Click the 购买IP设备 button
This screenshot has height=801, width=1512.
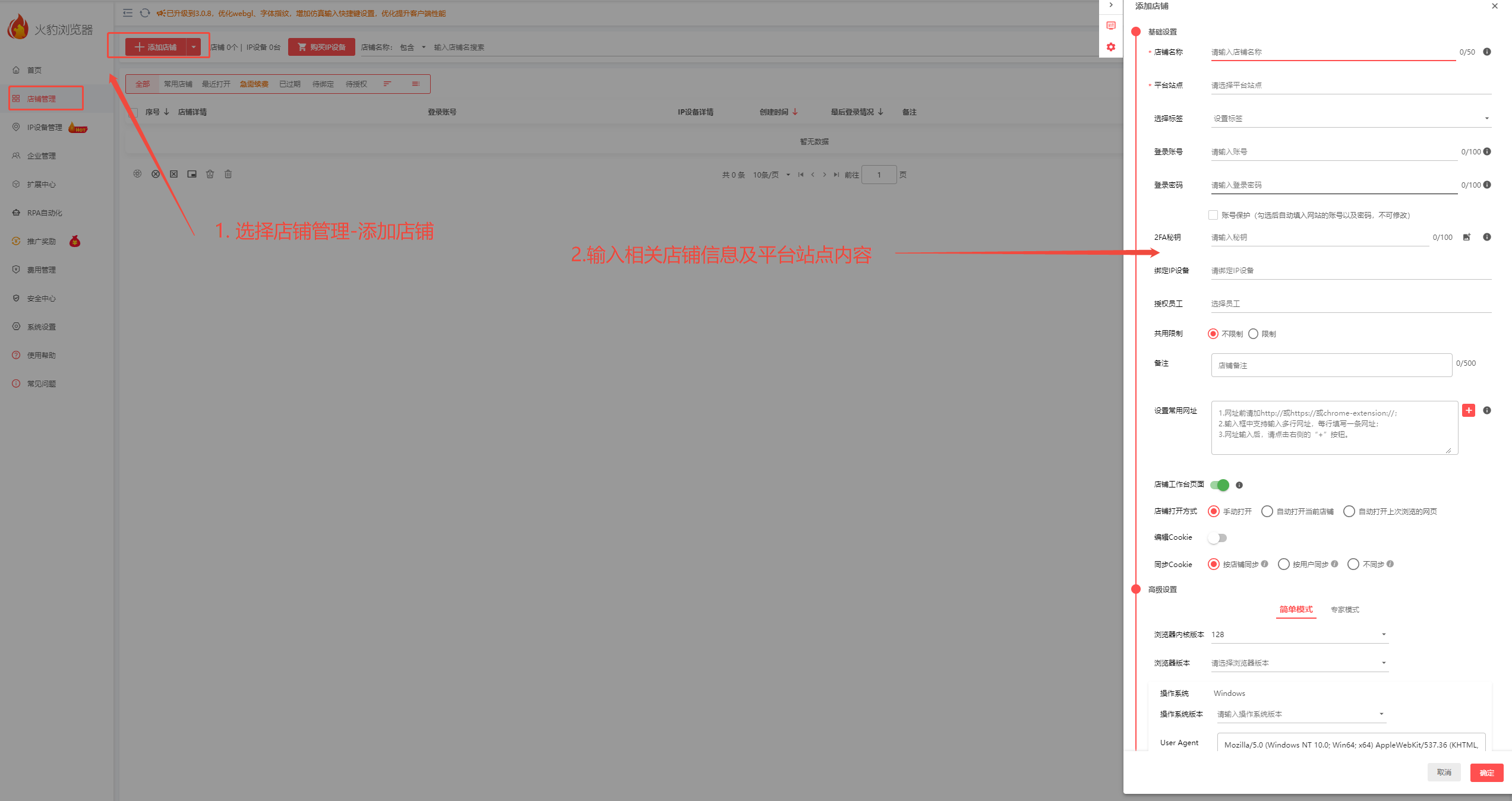(321, 47)
